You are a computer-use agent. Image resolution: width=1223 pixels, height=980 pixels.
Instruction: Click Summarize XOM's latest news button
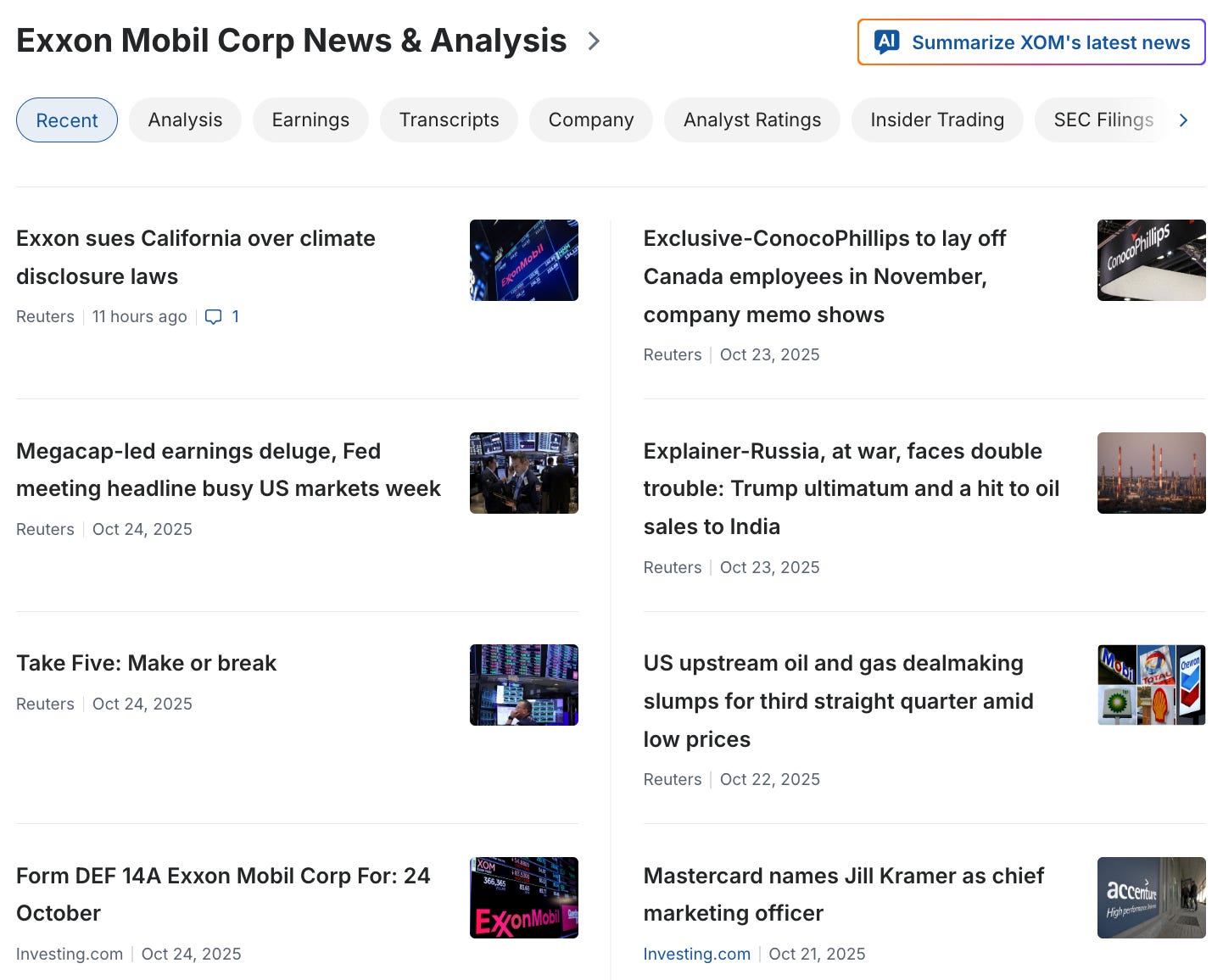coord(1031,42)
